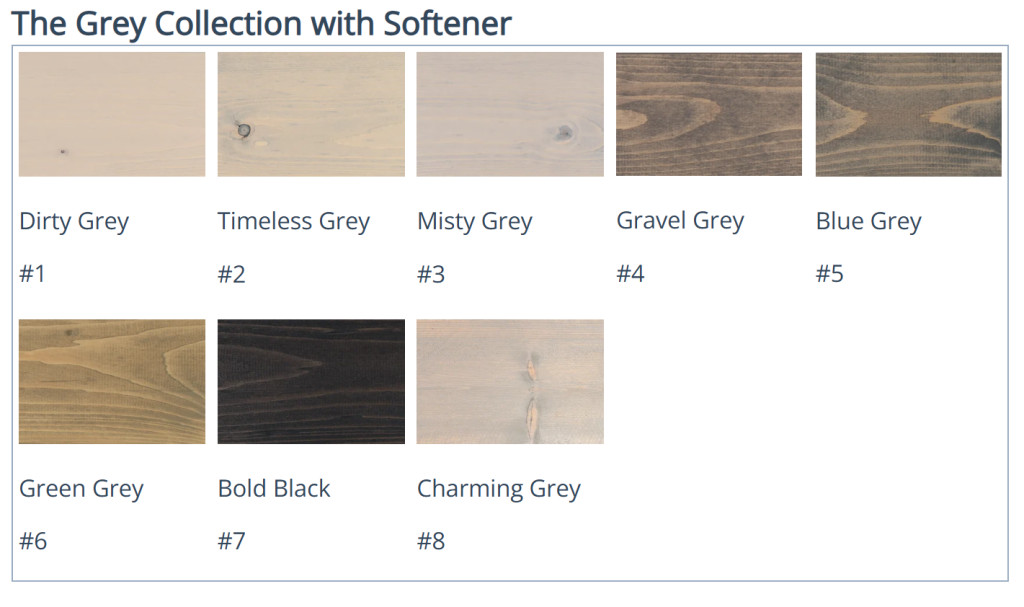Choose the Bold Black wood swatch

pos(311,381)
